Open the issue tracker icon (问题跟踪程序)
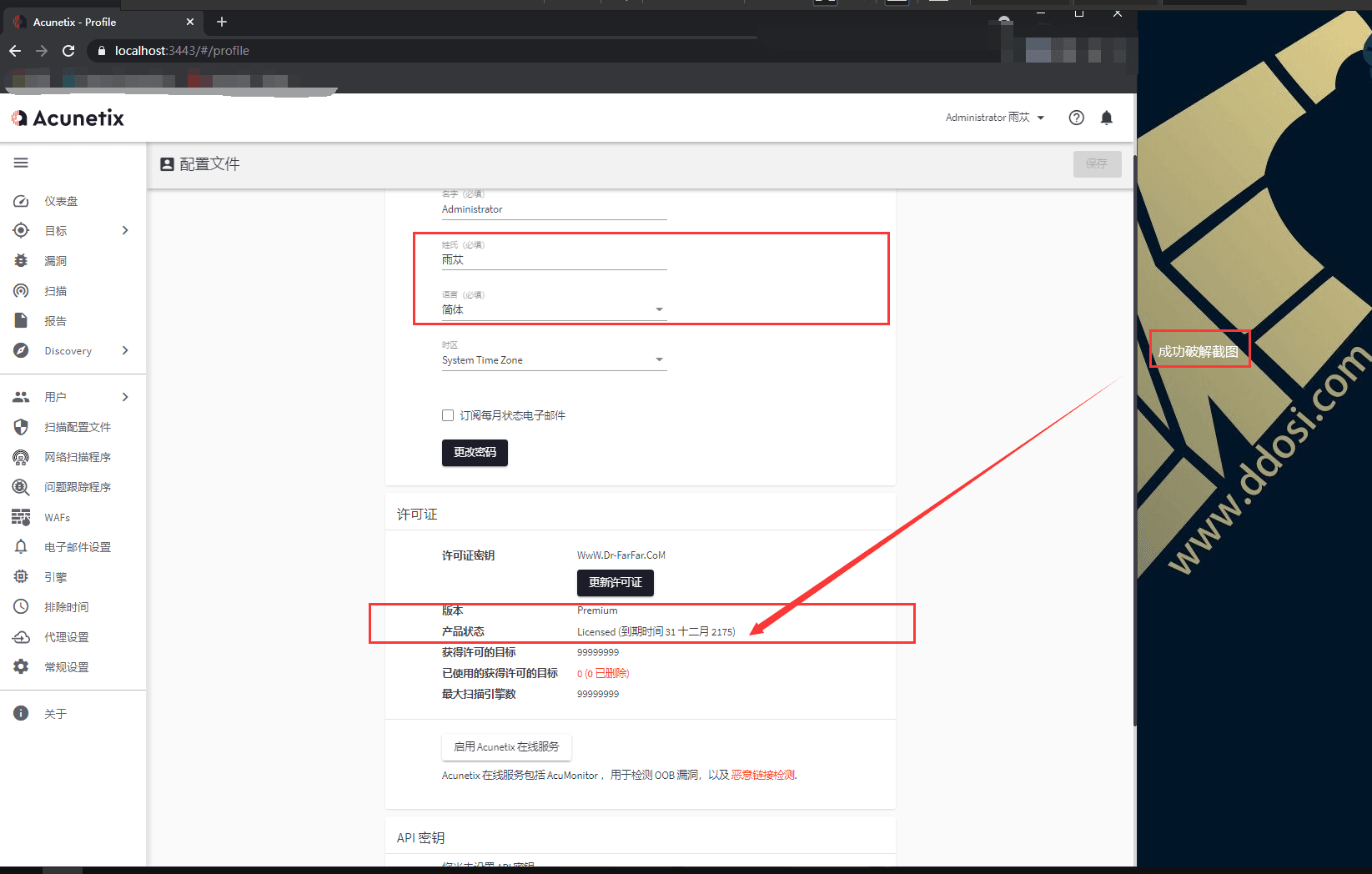Screen dimensions: 1372x874 21,487
